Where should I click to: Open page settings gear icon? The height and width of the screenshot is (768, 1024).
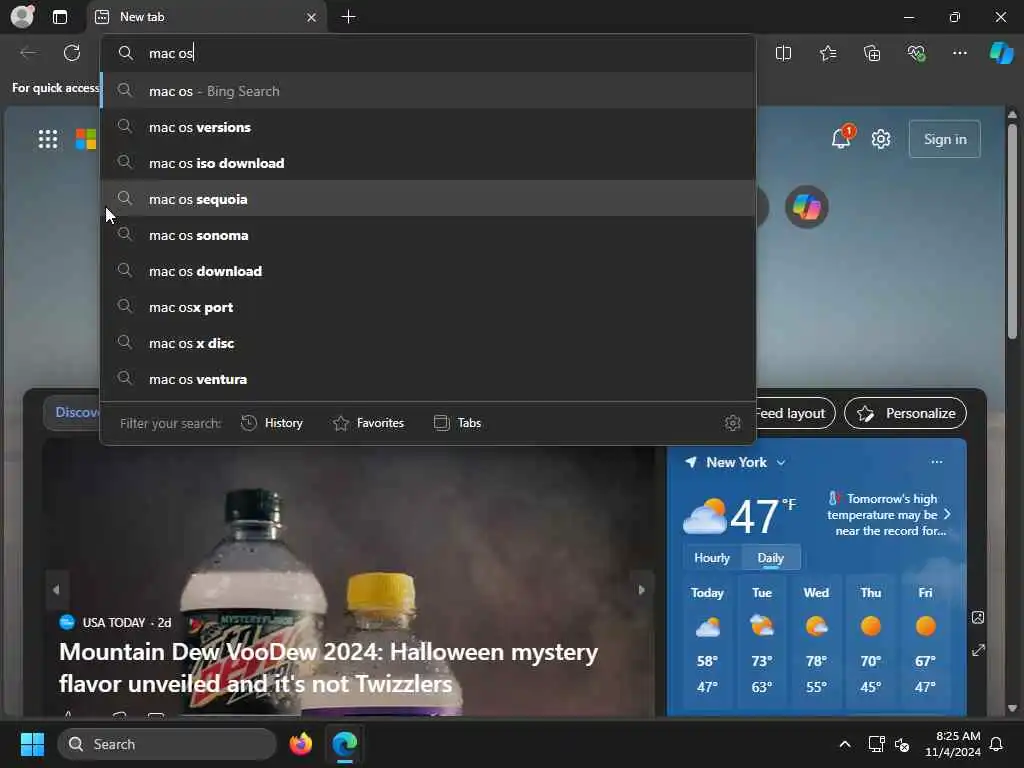click(x=881, y=139)
